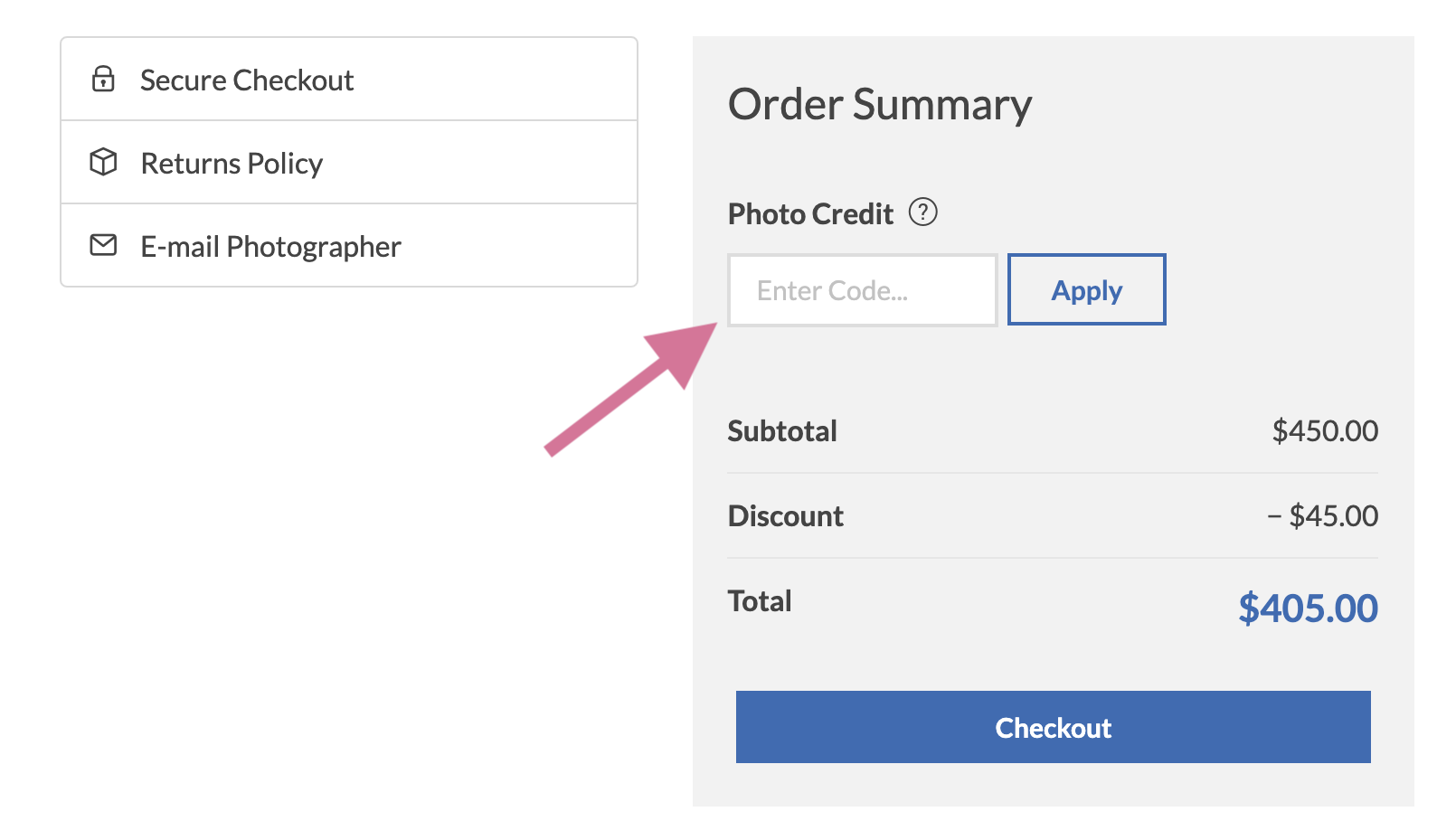Click the Discount label
1456x821 pixels.
coord(785,516)
